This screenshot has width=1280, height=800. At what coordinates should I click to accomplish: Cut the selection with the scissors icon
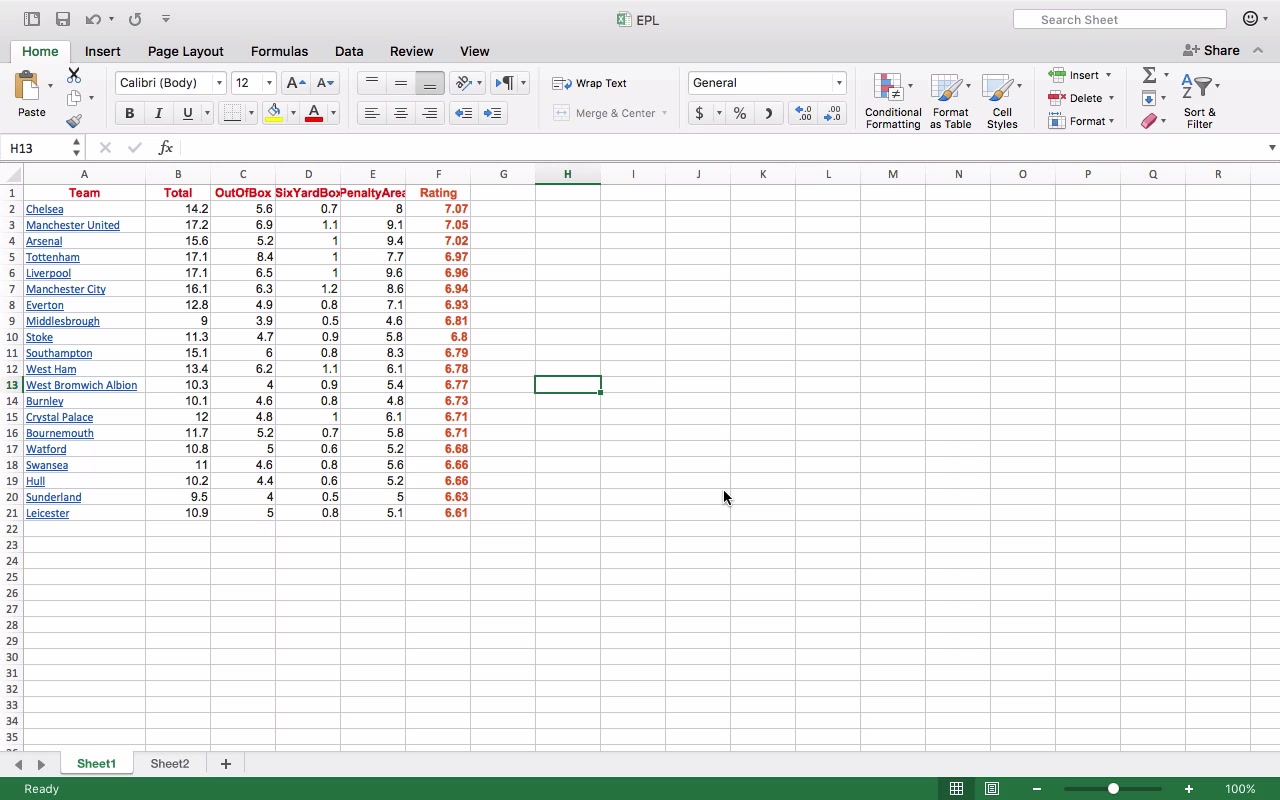[x=74, y=75]
